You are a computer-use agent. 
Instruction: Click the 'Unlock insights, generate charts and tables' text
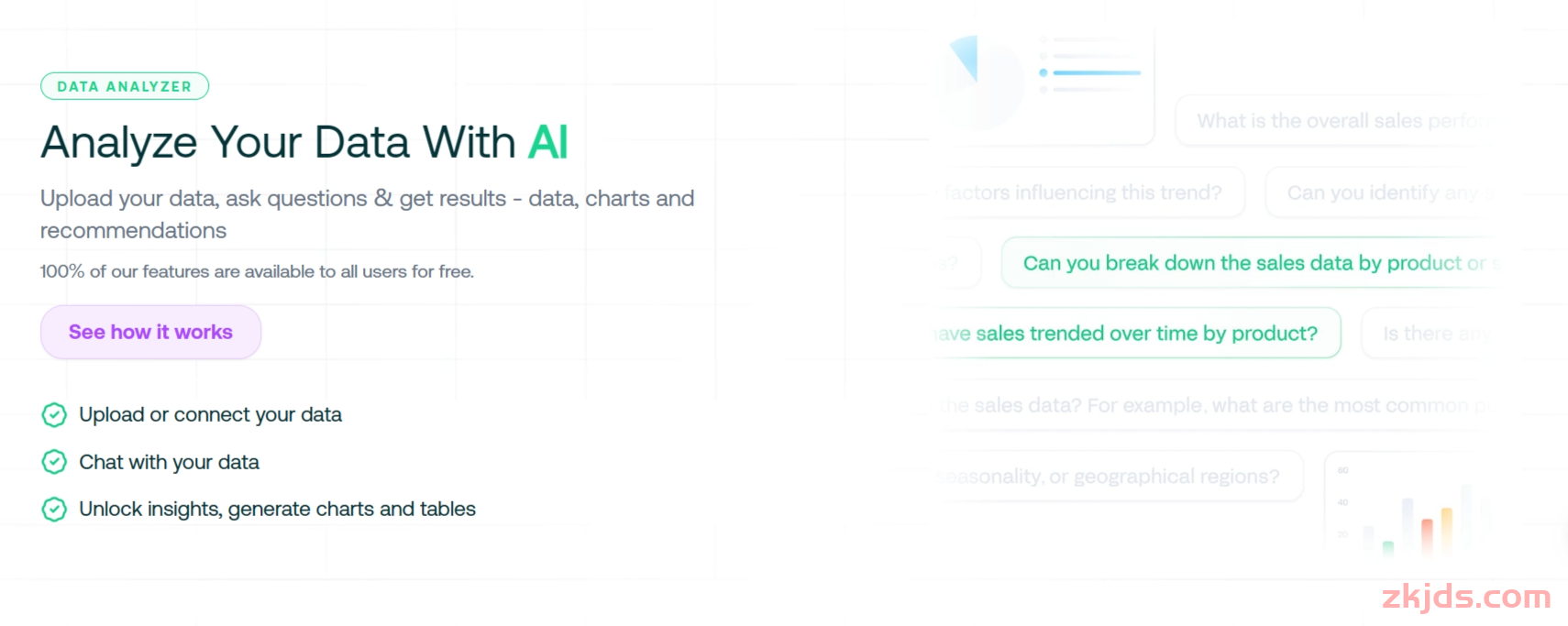[277, 509]
